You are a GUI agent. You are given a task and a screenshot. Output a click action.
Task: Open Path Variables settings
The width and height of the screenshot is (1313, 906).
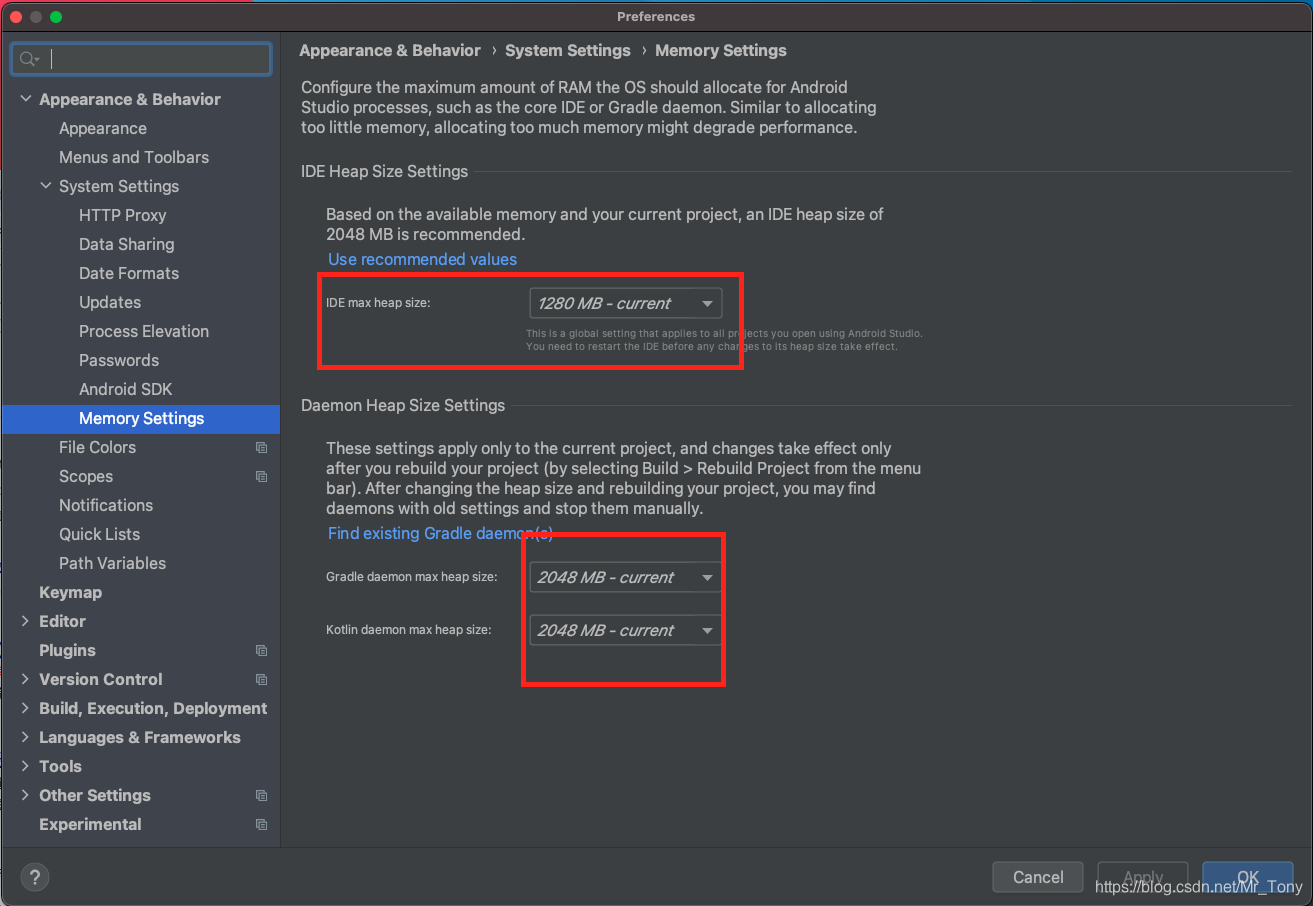113,563
